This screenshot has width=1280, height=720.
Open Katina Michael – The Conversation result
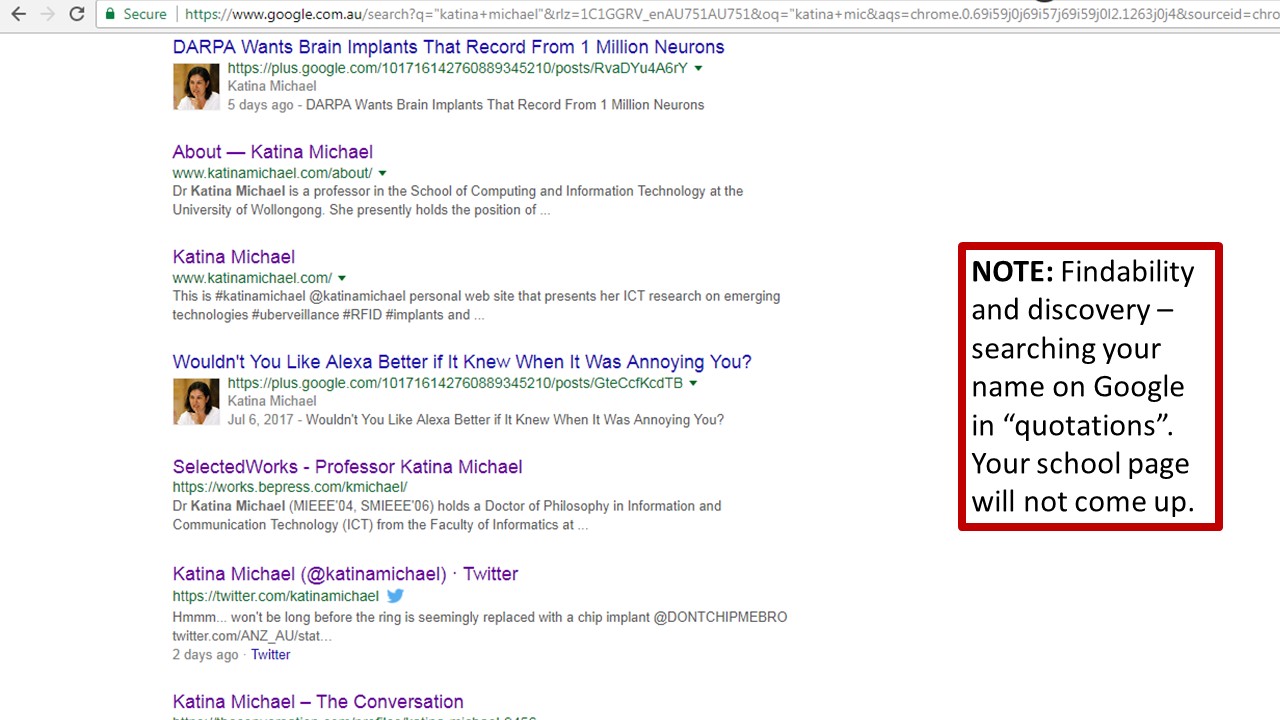pos(318,702)
